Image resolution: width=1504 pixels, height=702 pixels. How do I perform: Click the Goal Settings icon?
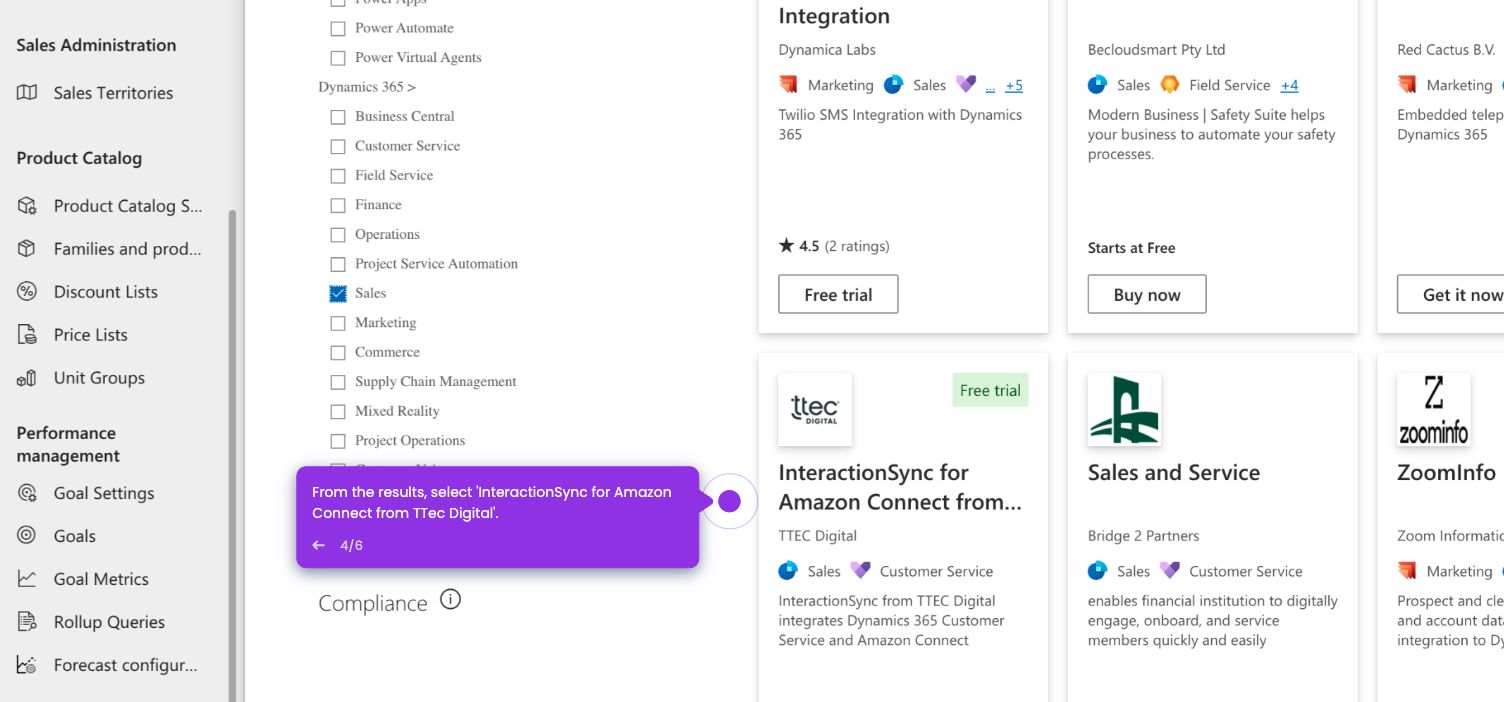tap(27, 493)
